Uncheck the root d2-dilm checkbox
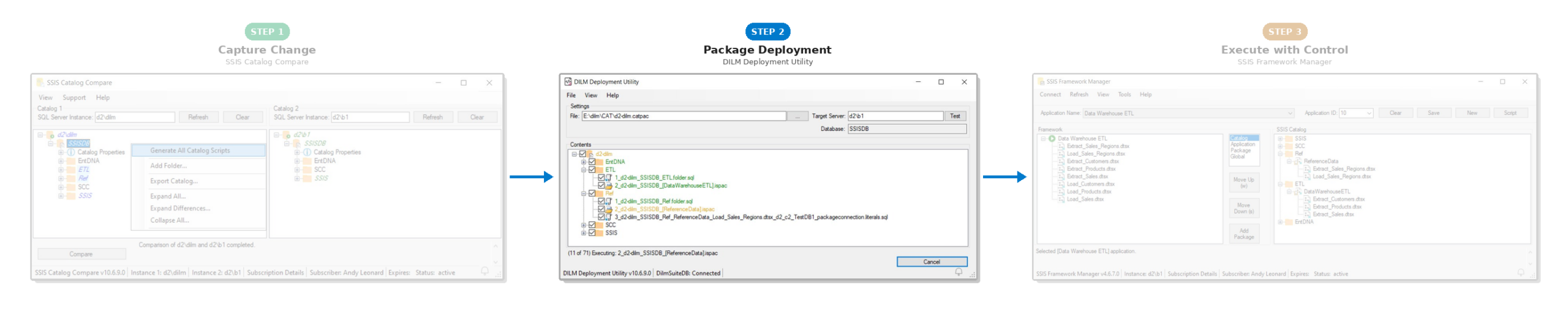The height and width of the screenshot is (311, 1568). click(x=582, y=154)
